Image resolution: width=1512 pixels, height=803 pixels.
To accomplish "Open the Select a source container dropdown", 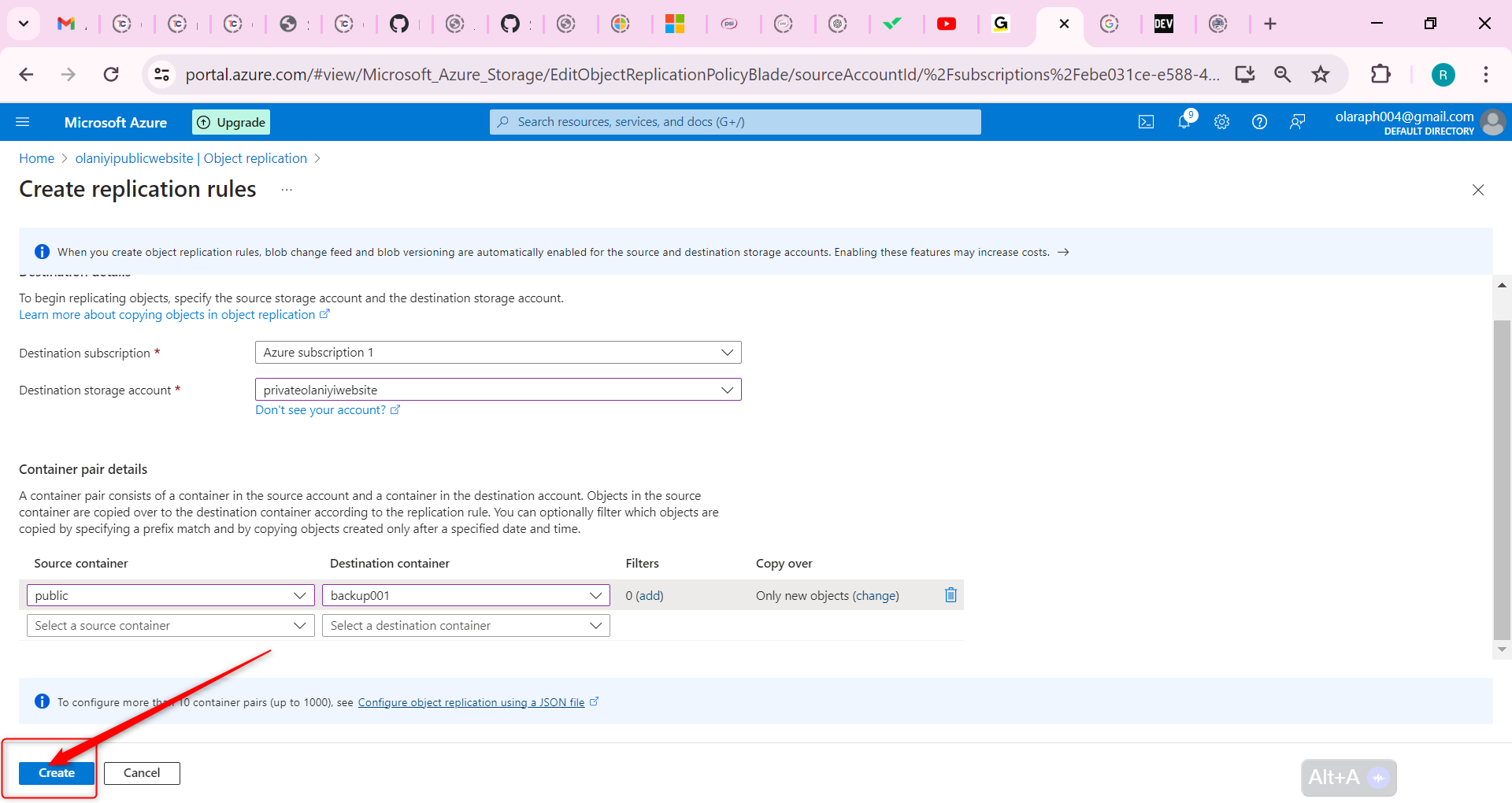I will pos(171,625).
